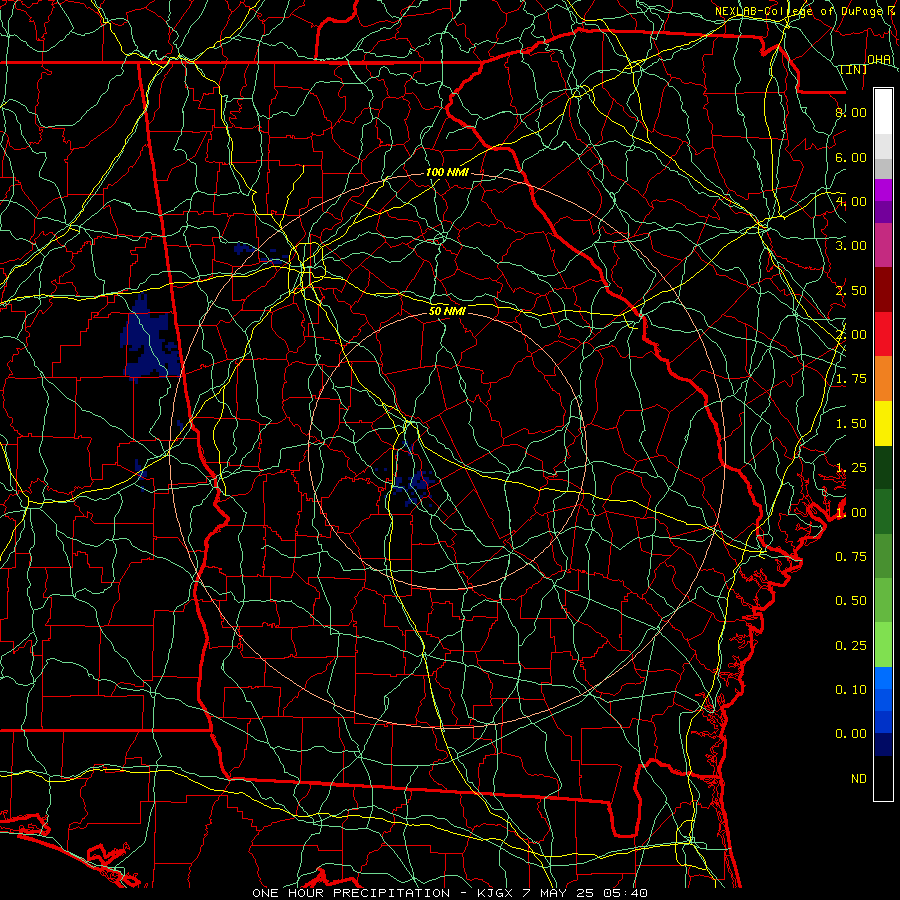Select the white swatch on color scale
Image resolution: width=900 pixels, height=900 pixels.
point(883,112)
